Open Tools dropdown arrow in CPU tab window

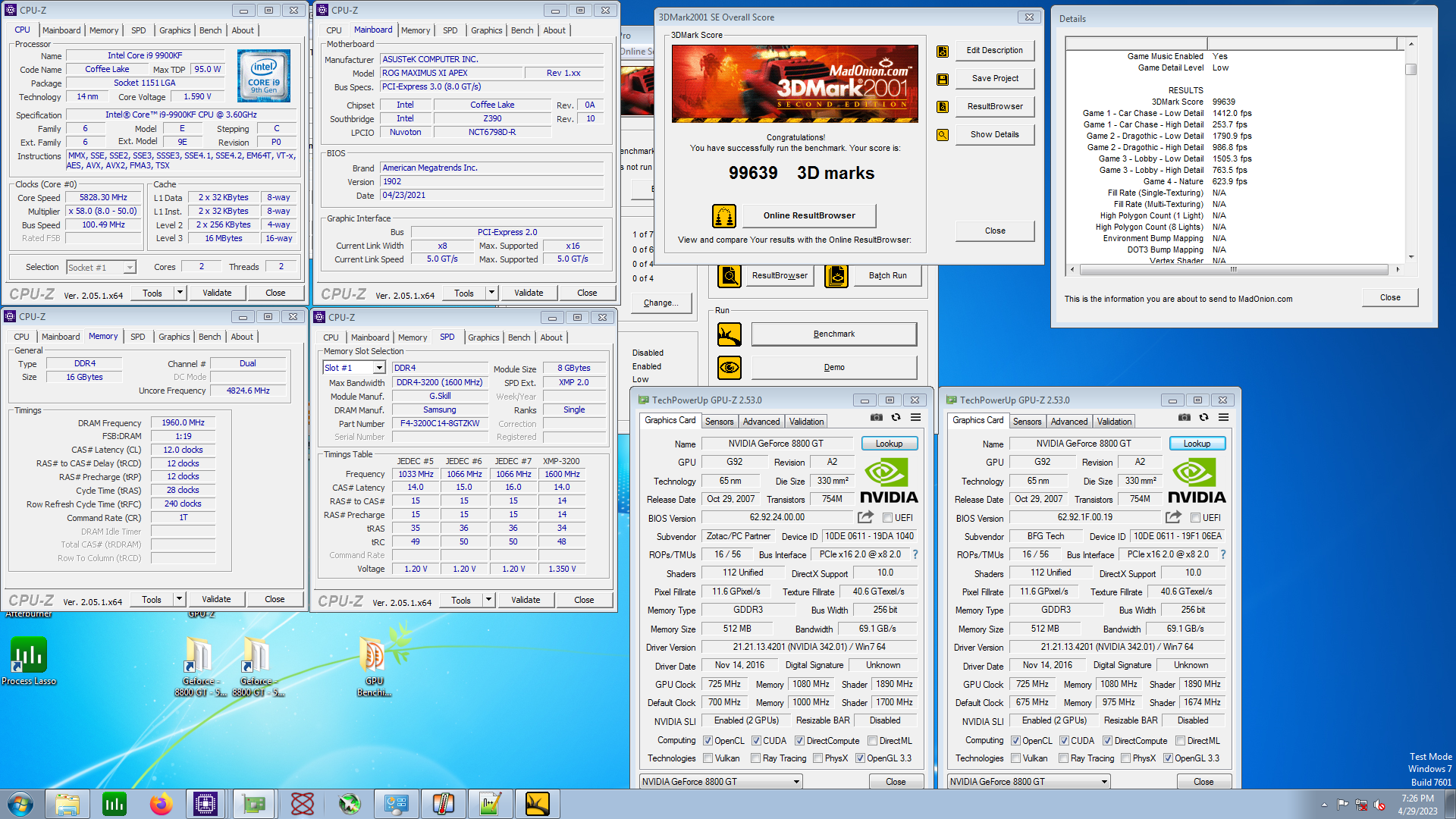180,293
